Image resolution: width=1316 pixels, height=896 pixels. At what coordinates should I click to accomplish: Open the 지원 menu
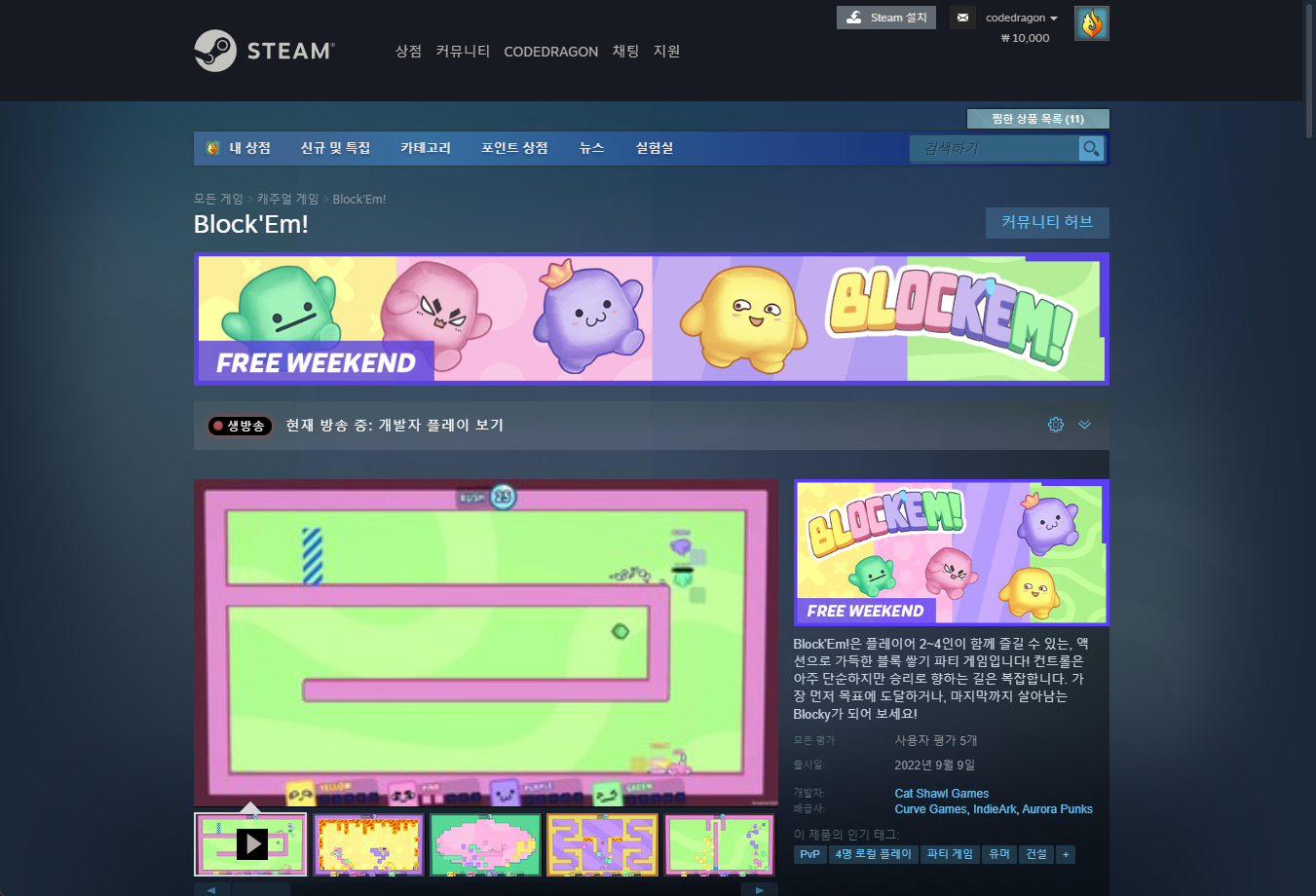(x=666, y=51)
